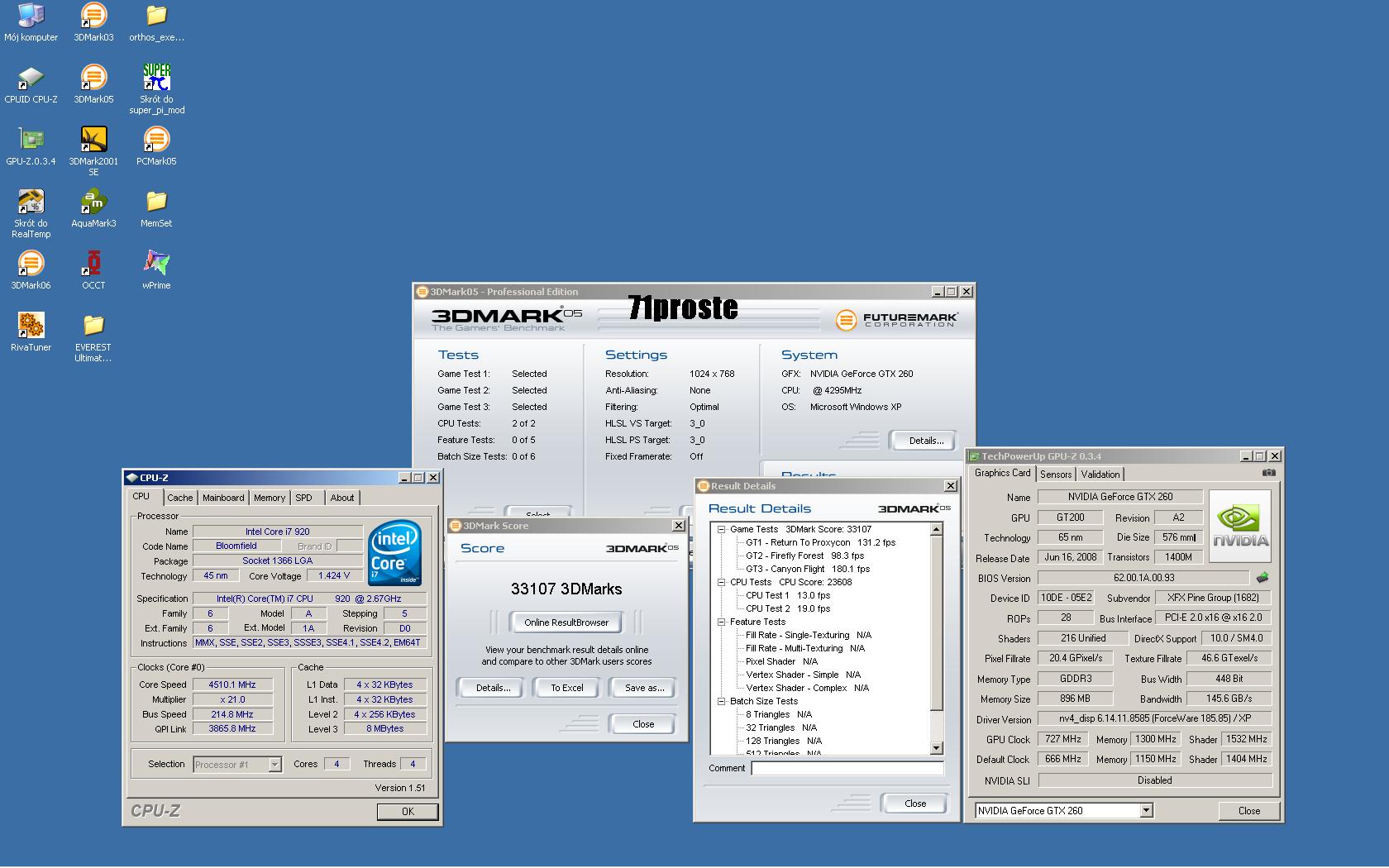The width and height of the screenshot is (1389, 868).
Task: Open the MemSet folder icon
Action: click(156, 208)
